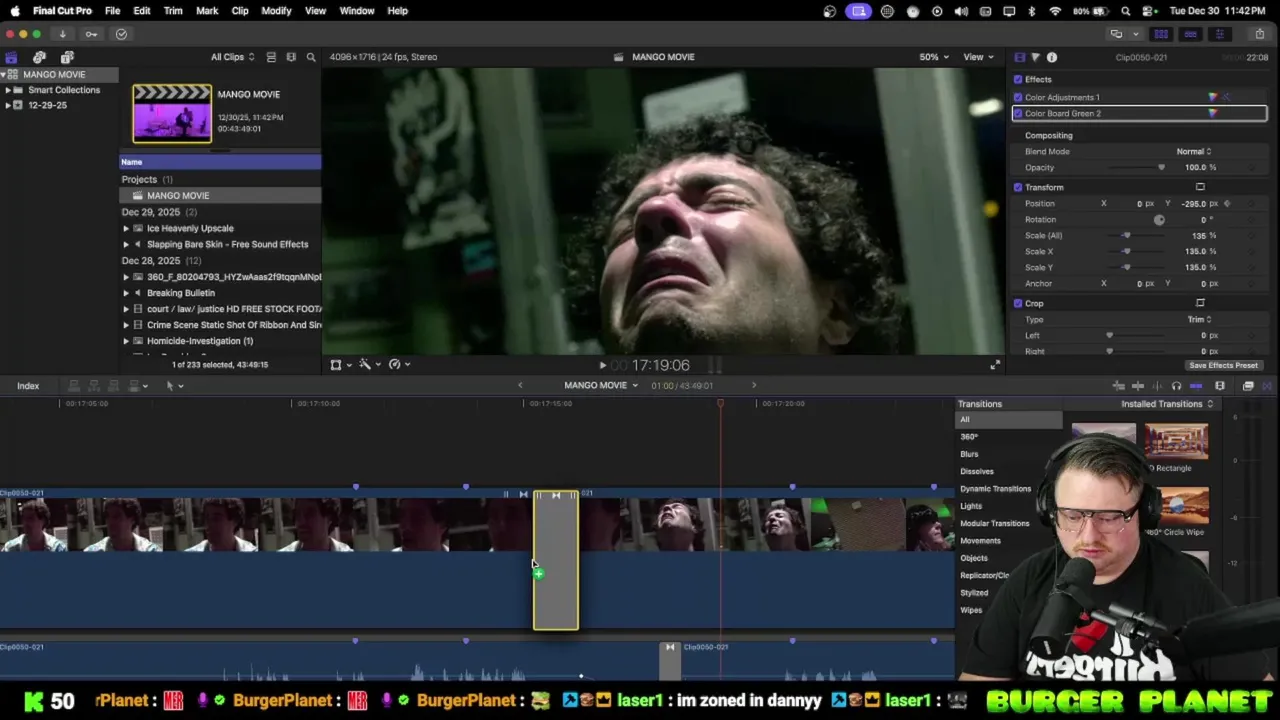
Task: Toggle timeline visibility layout button in toolbar
Action: [x=1190, y=34]
